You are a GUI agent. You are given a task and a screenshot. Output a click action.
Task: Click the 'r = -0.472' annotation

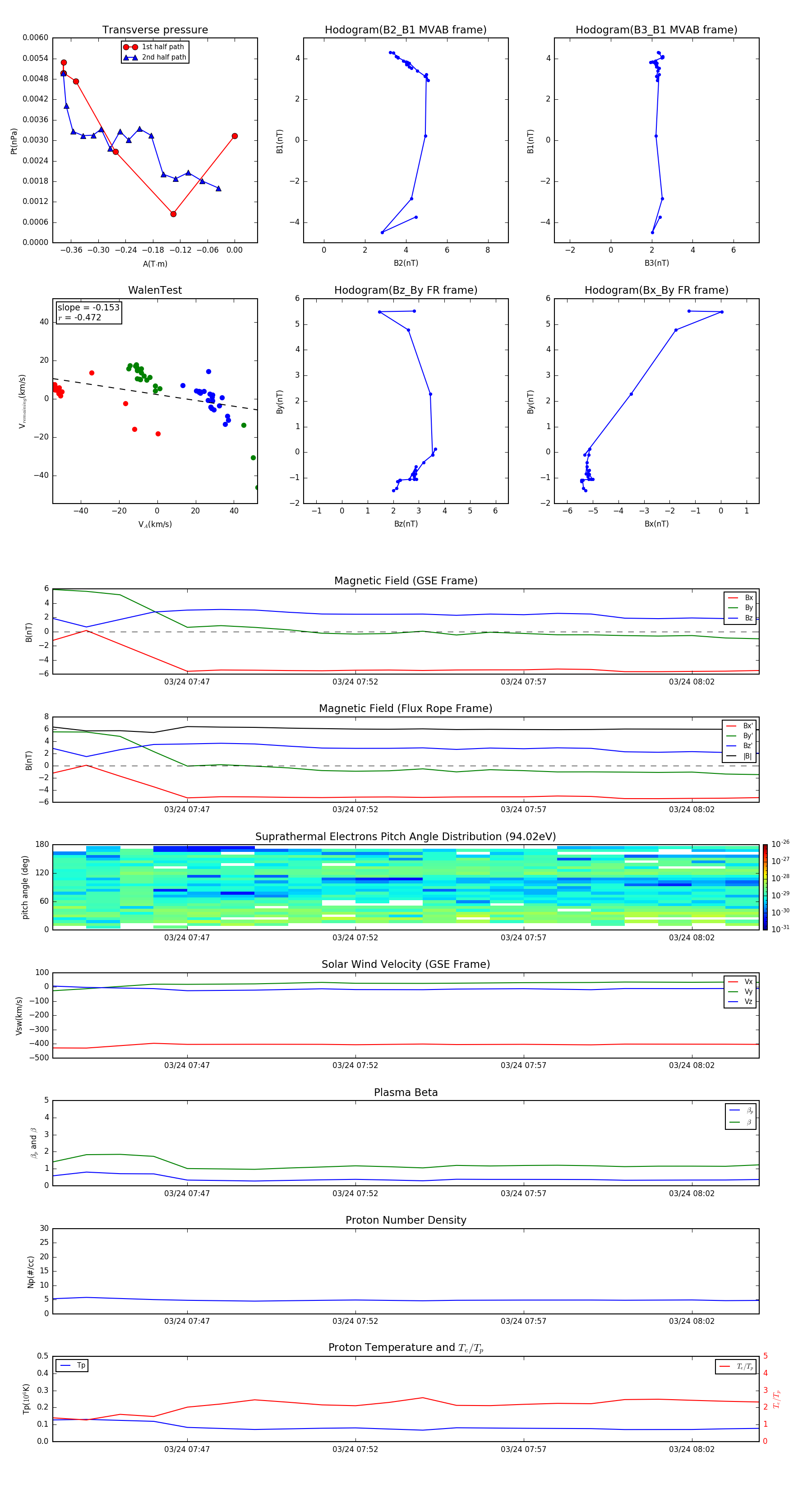(80, 317)
